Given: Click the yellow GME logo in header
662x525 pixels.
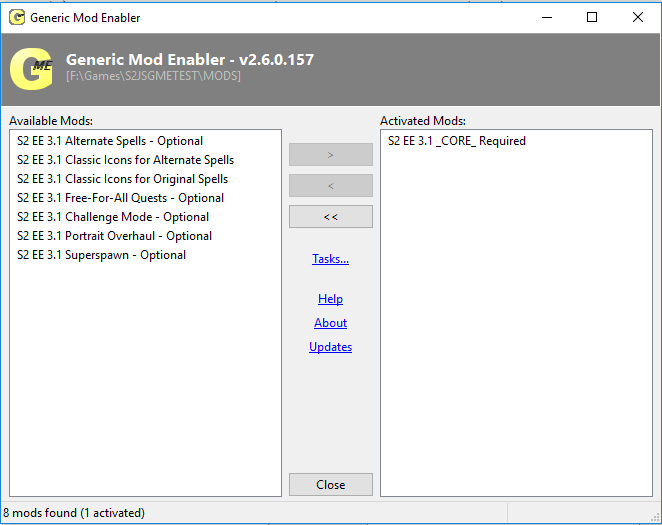Looking at the screenshot, I should tap(32, 69).
